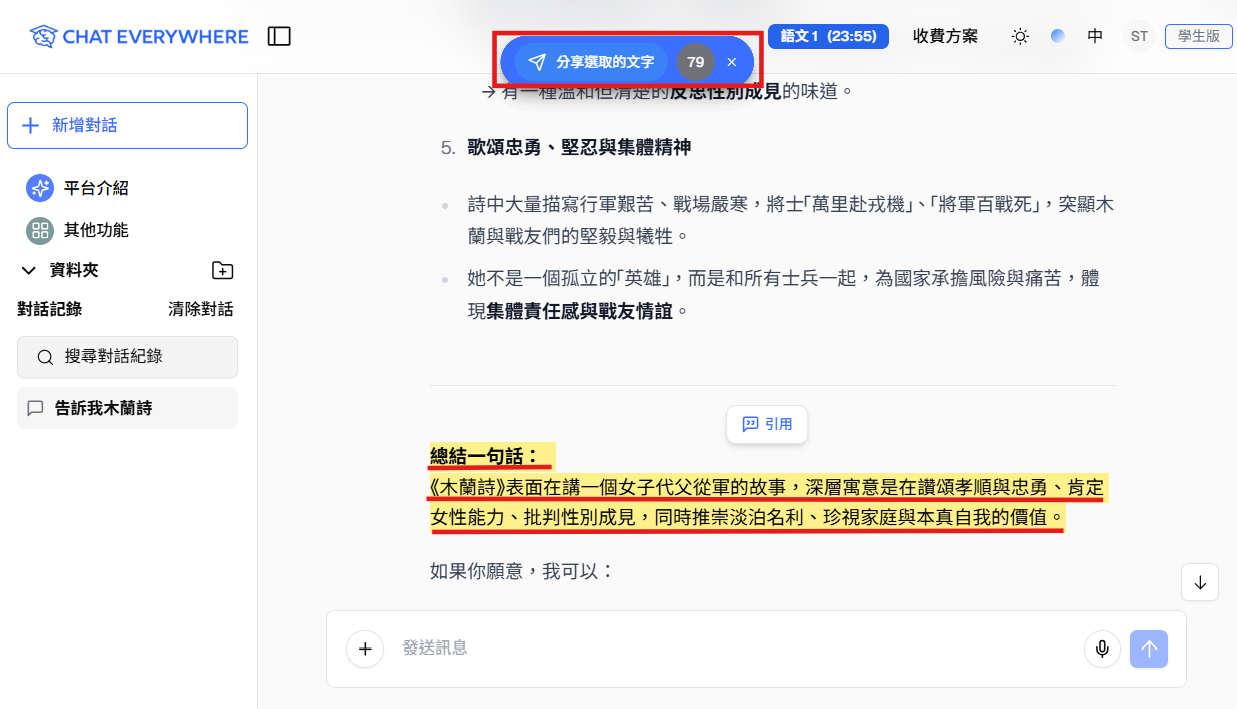The image size is (1237, 709).
Task: Share the selected text (分享選取的文字)
Action: [591, 62]
